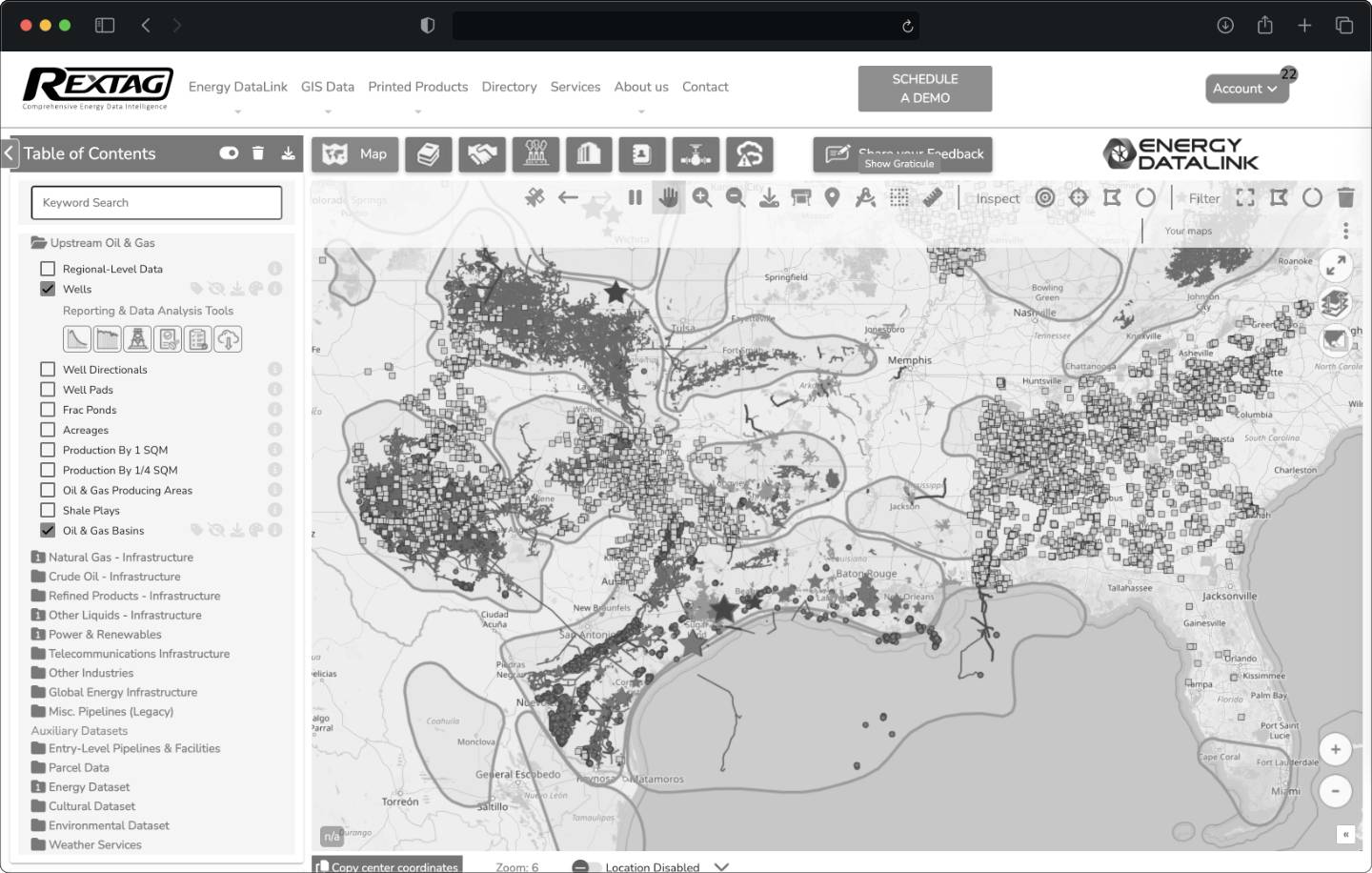This screenshot has width=1372, height=873.
Task: Click the pipeline valve toolbar button
Action: point(696,154)
